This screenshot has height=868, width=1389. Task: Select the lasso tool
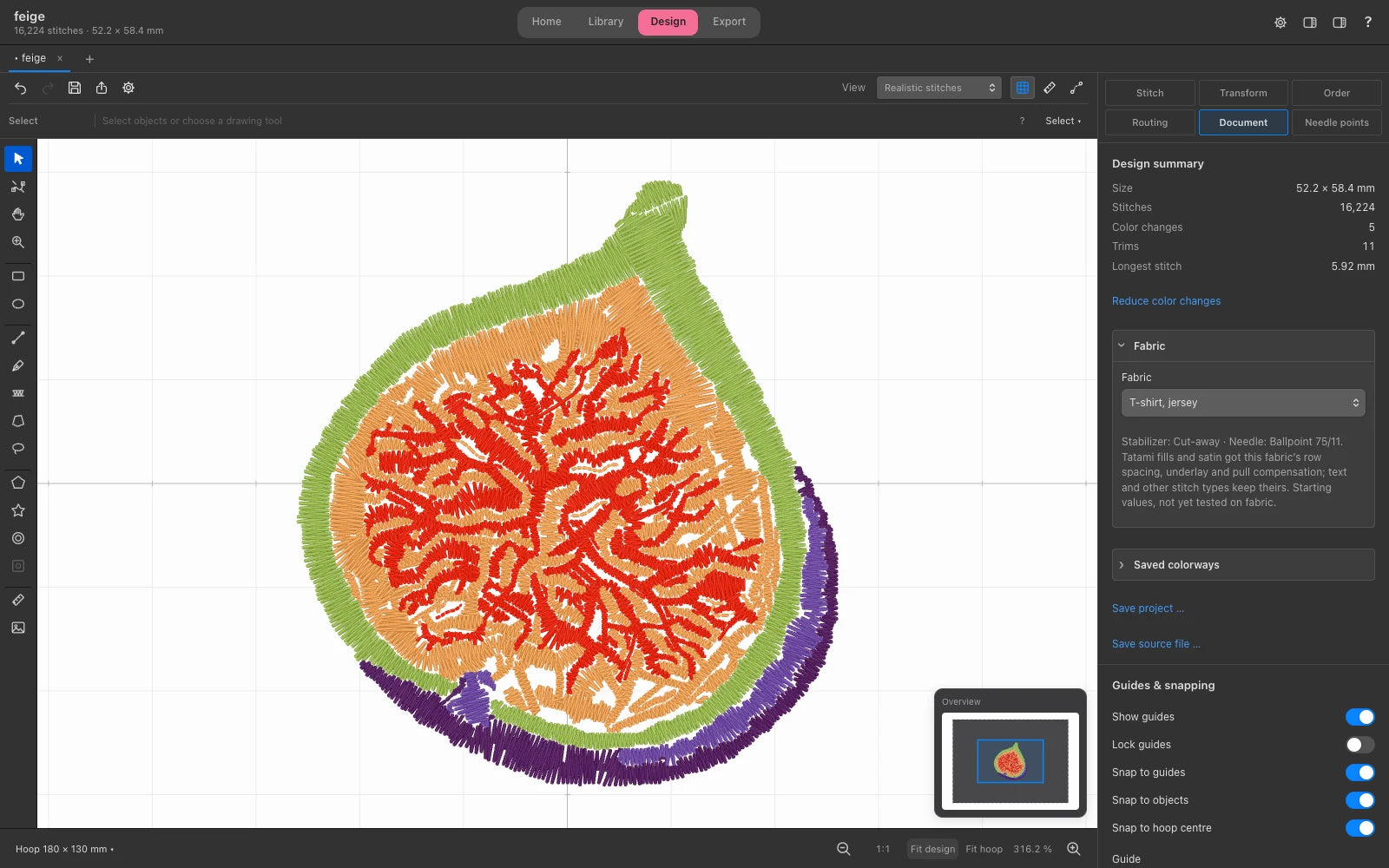click(x=18, y=449)
